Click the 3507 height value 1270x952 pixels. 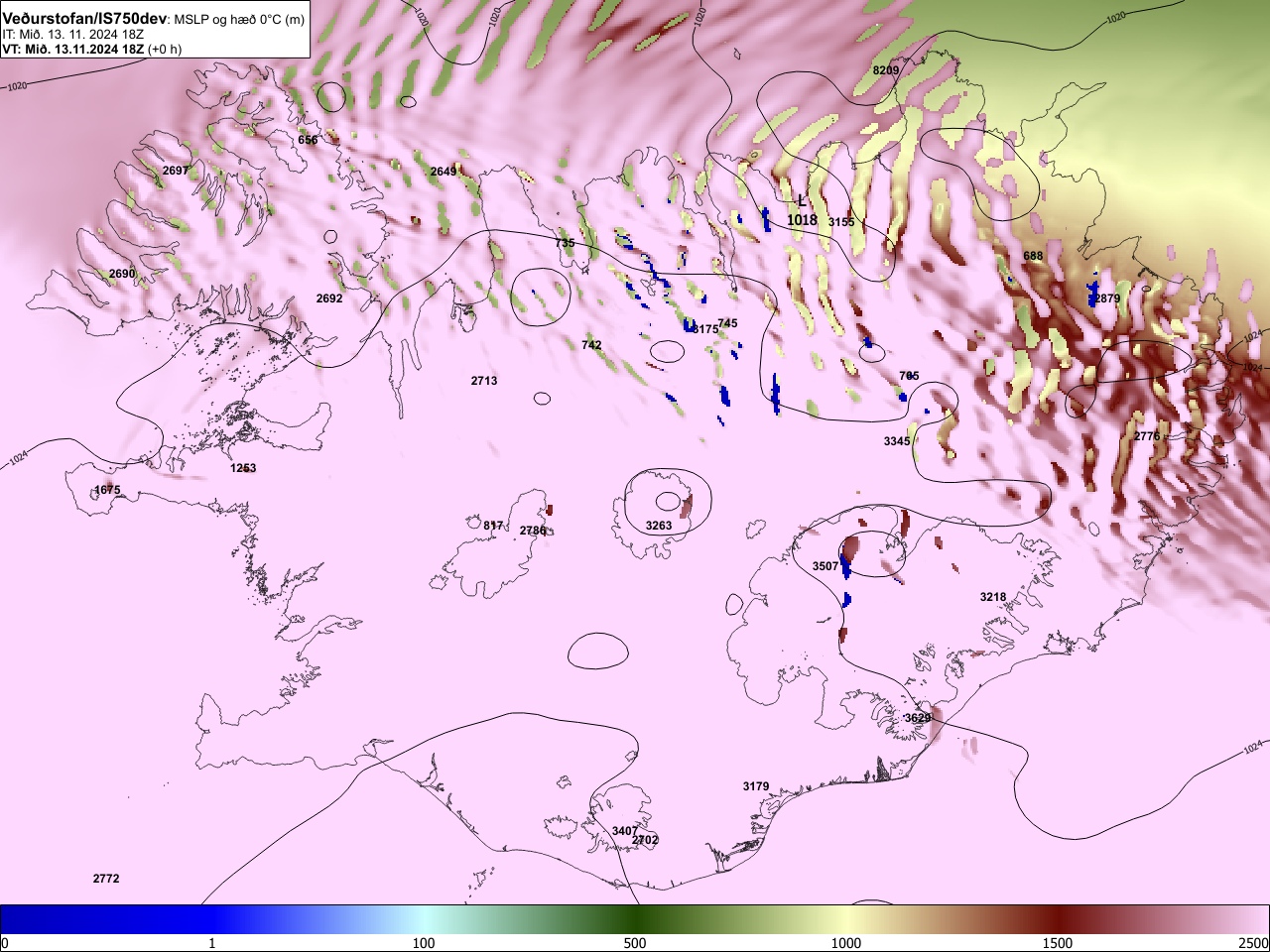825,566
